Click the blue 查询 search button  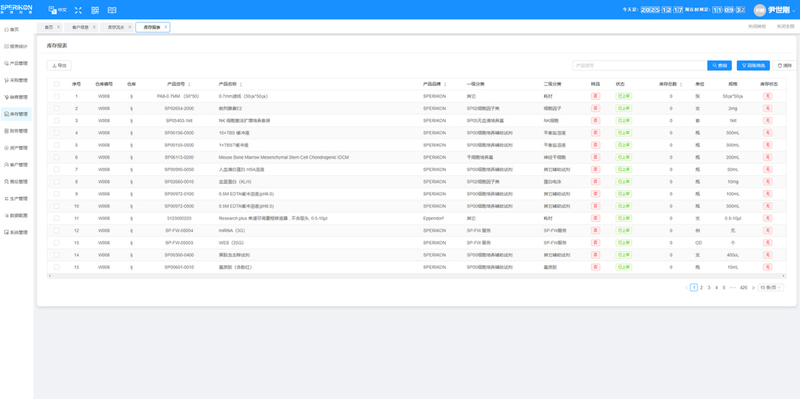pyautogui.click(x=719, y=65)
